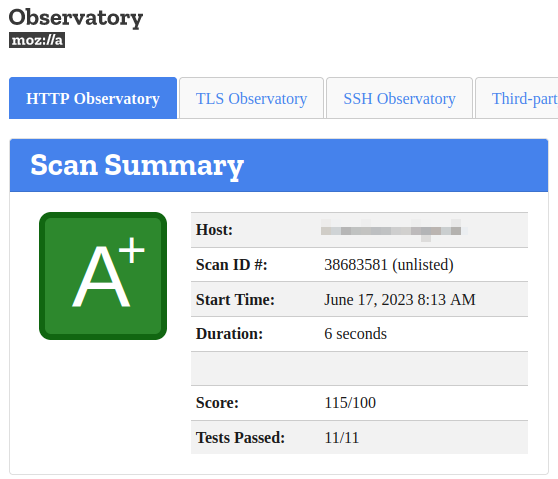Click the Scan Summary header

pyautogui.click(x=279, y=165)
